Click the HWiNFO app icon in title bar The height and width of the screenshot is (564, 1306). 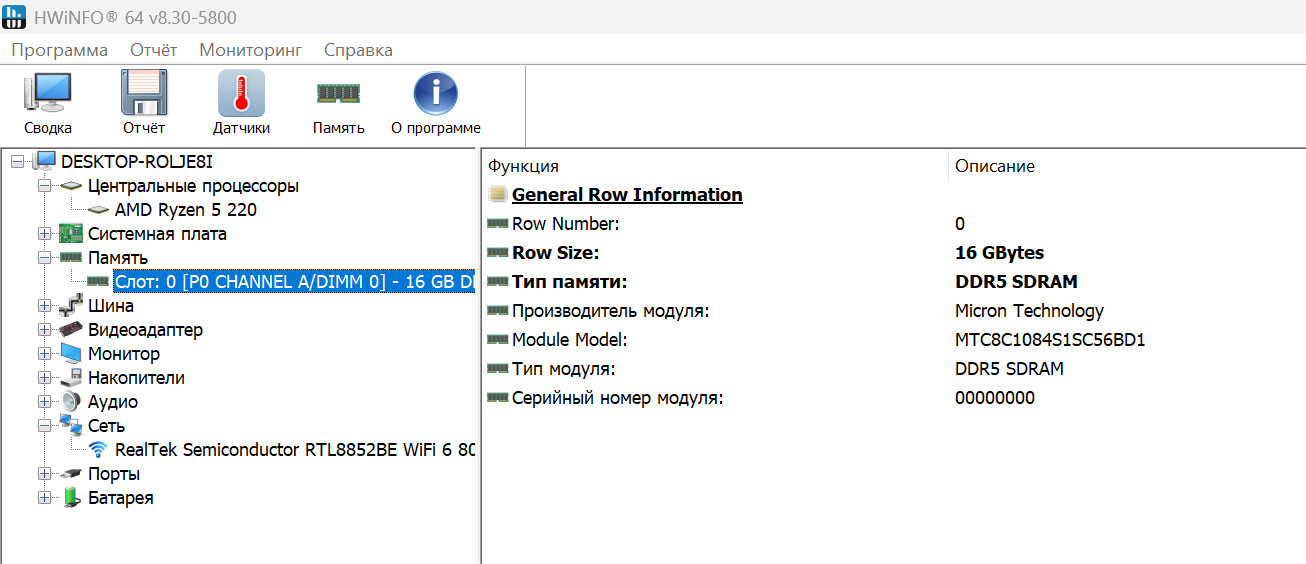coord(16,17)
